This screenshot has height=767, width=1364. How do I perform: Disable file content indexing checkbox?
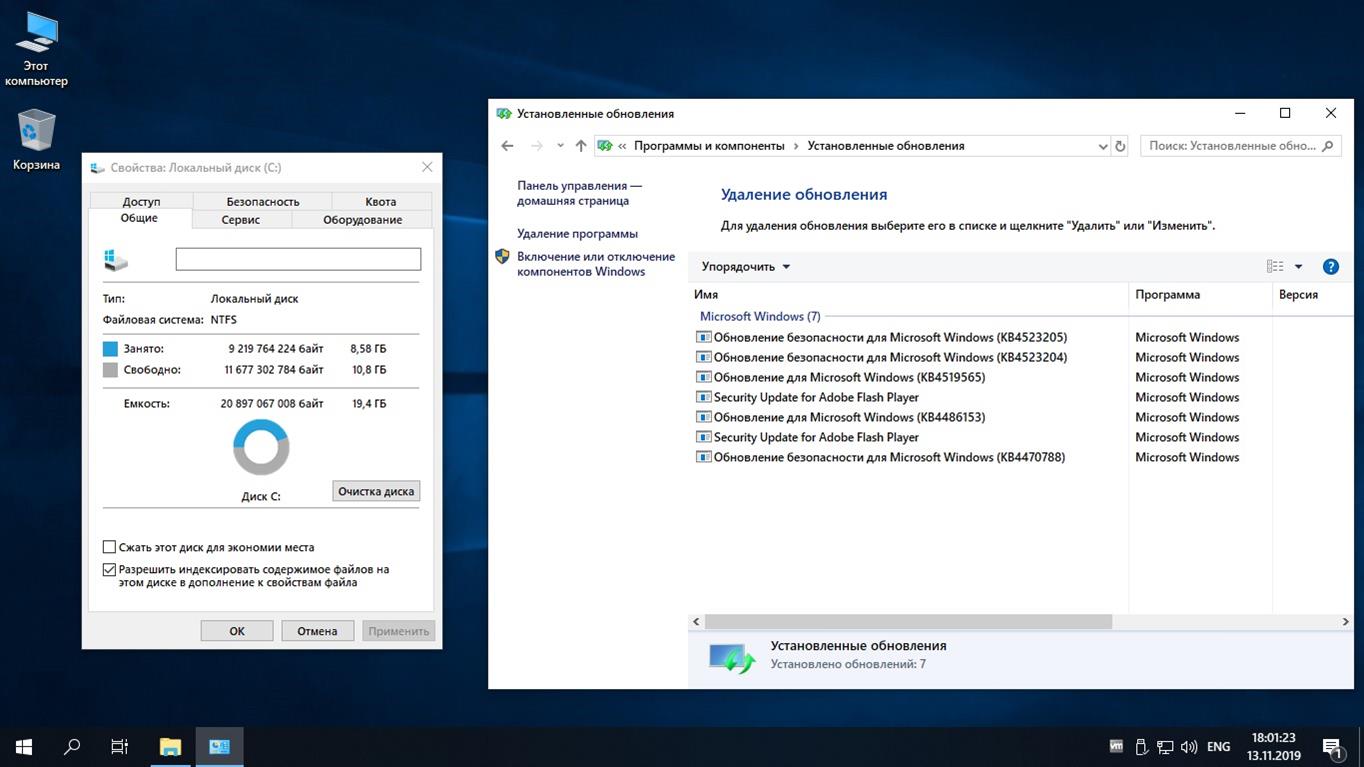(109, 569)
